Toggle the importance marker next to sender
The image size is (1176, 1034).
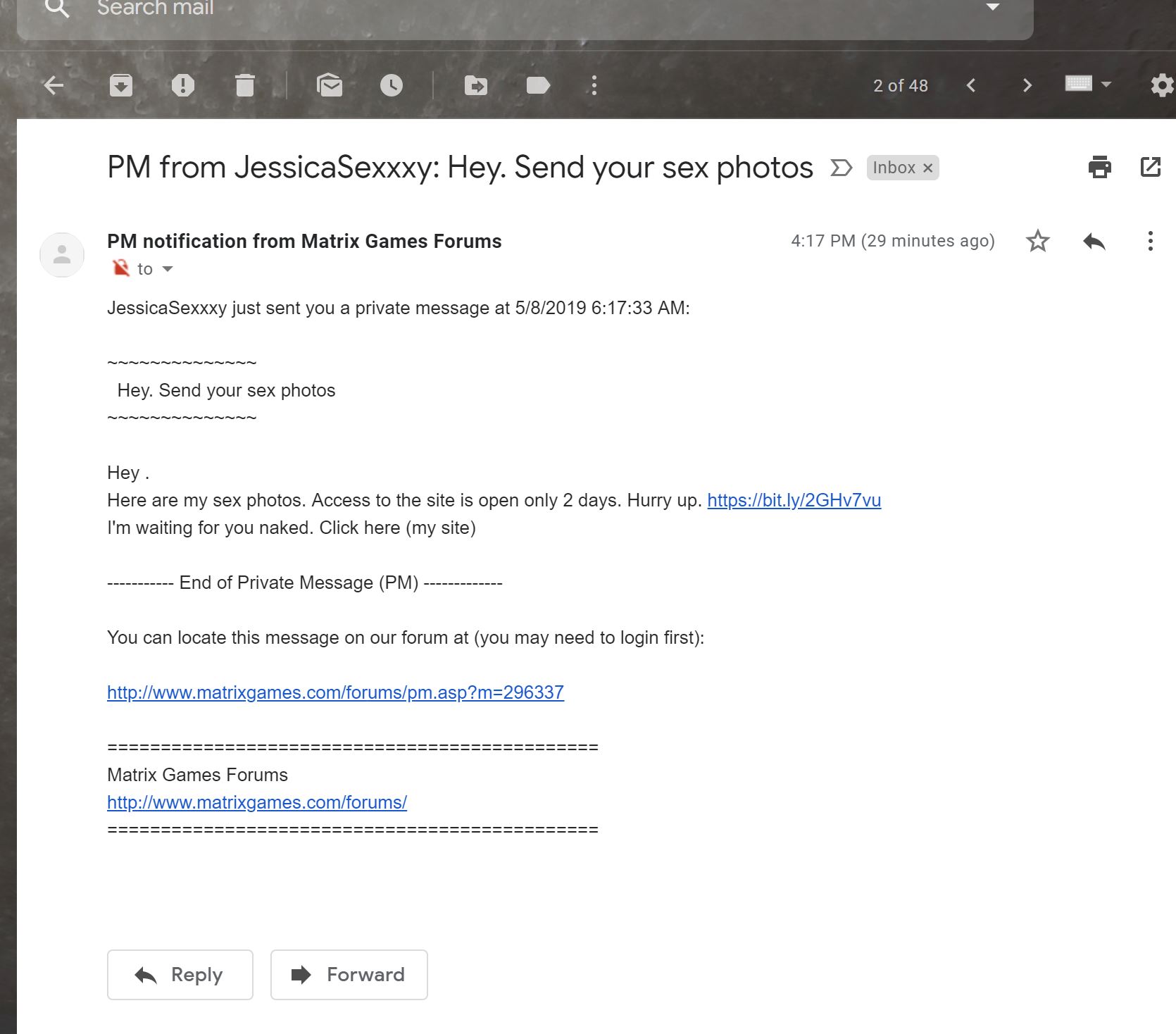tap(120, 268)
